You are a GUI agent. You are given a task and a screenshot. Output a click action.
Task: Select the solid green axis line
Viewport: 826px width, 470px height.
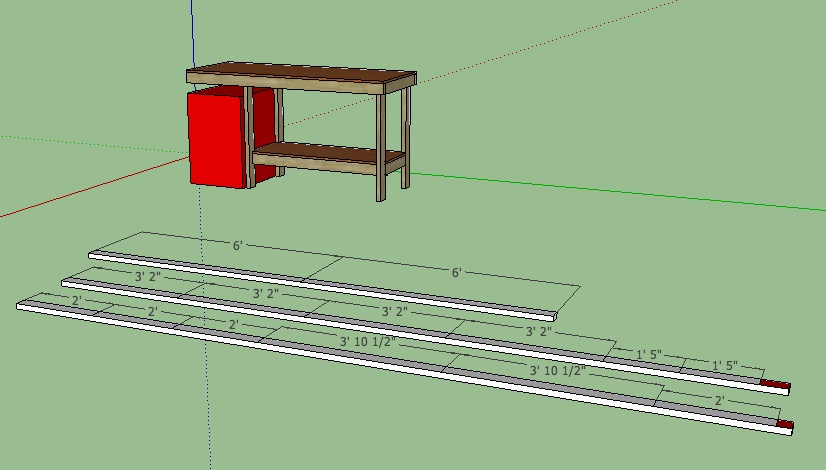(620, 192)
